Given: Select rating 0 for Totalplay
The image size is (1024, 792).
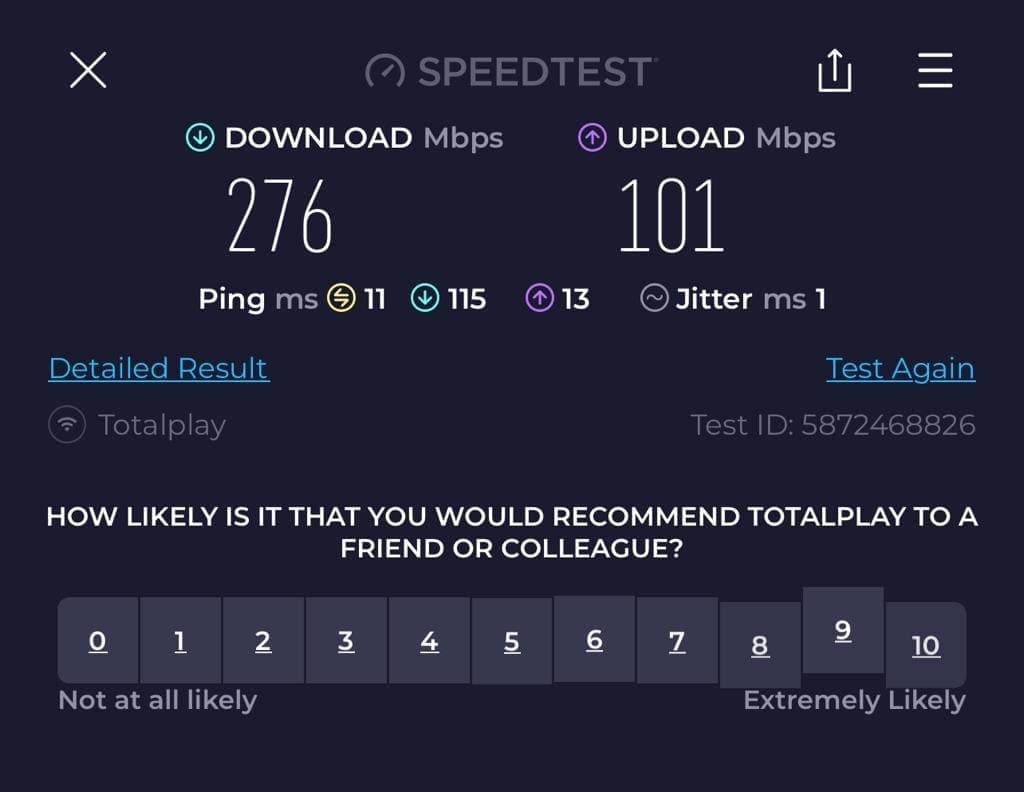Looking at the screenshot, I should tap(98, 641).
